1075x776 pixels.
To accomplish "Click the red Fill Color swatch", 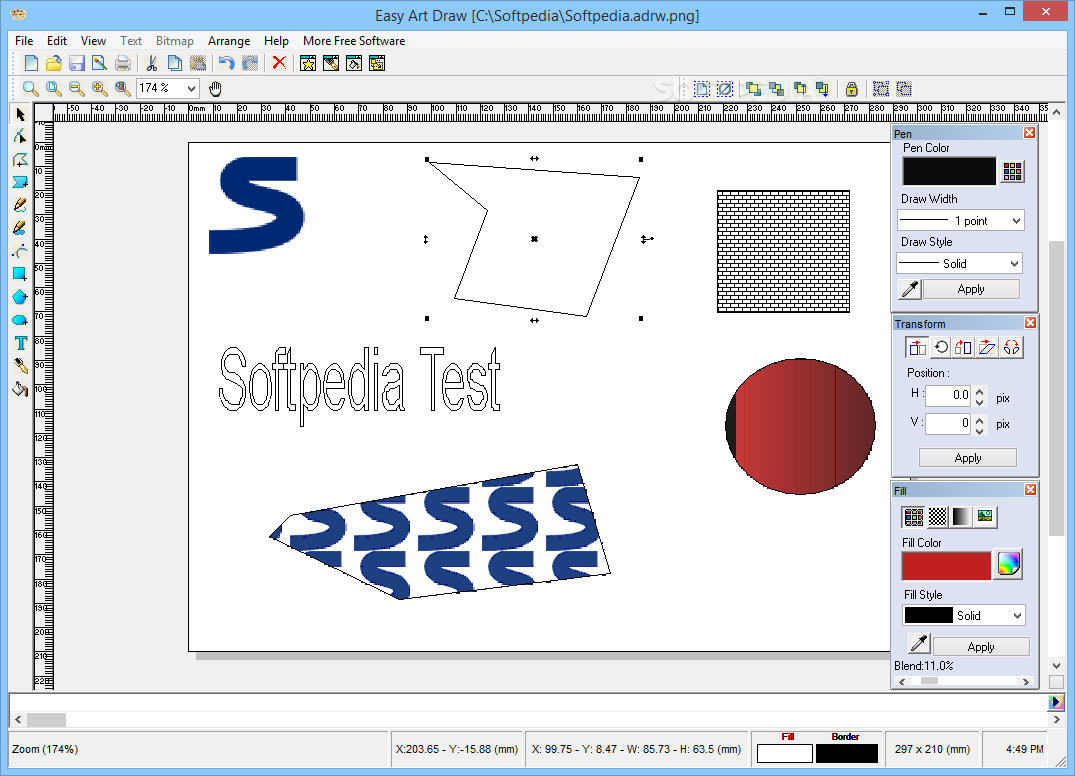I will pos(946,566).
